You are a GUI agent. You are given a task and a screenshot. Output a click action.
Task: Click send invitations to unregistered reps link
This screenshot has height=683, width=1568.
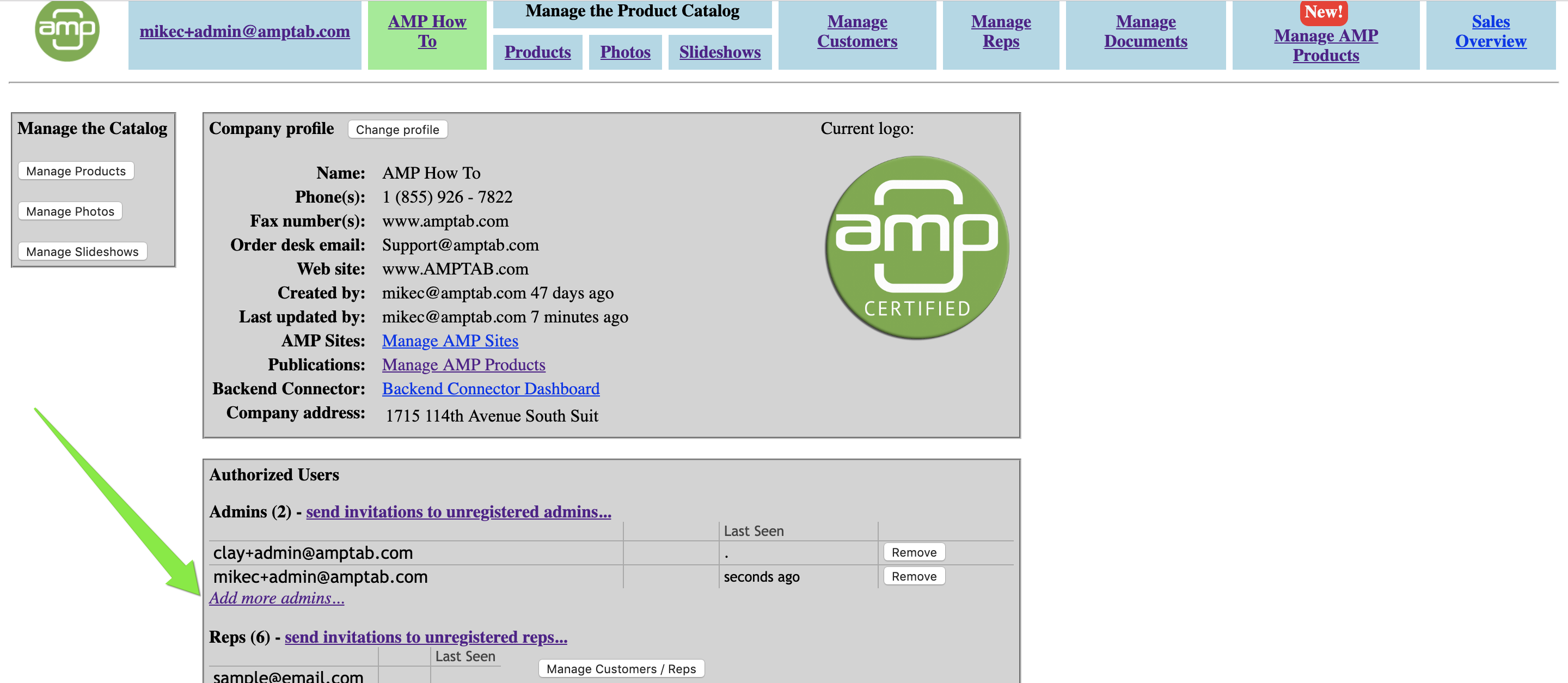click(425, 637)
